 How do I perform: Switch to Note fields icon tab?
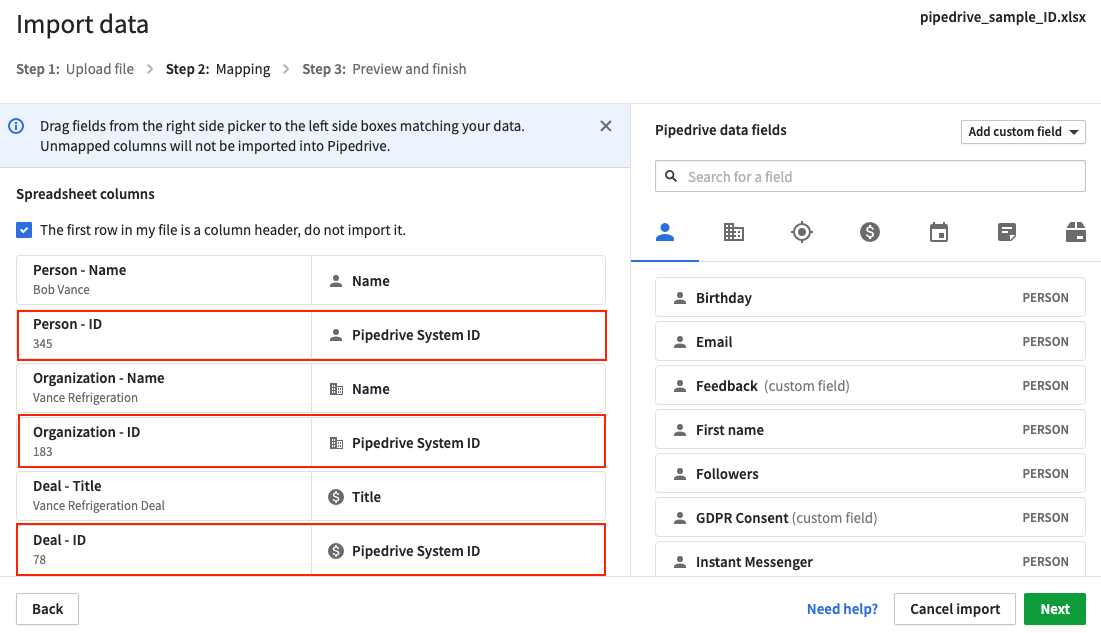tap(1007, 232)
